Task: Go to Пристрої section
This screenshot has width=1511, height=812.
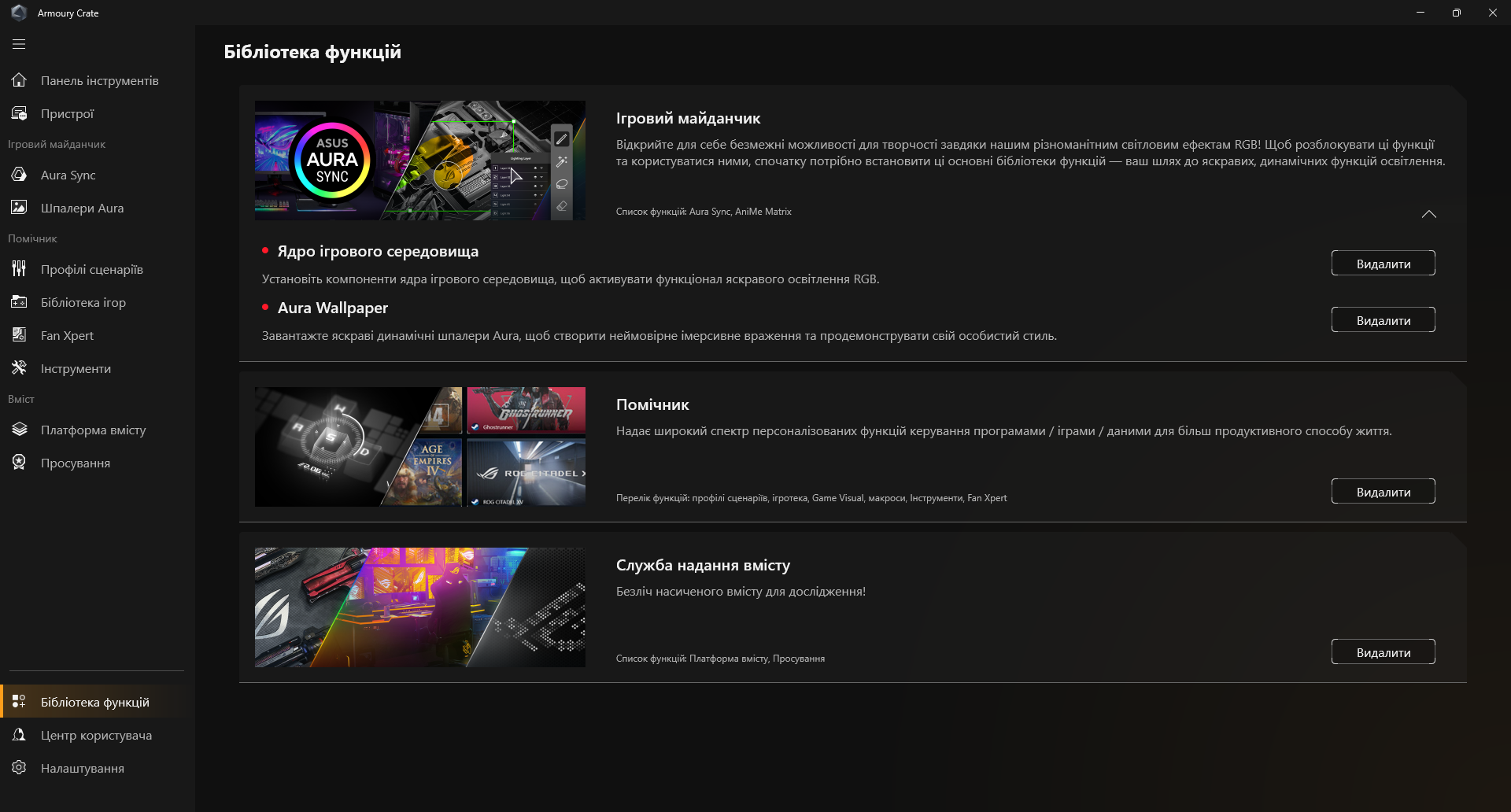Action: (98, 113)
